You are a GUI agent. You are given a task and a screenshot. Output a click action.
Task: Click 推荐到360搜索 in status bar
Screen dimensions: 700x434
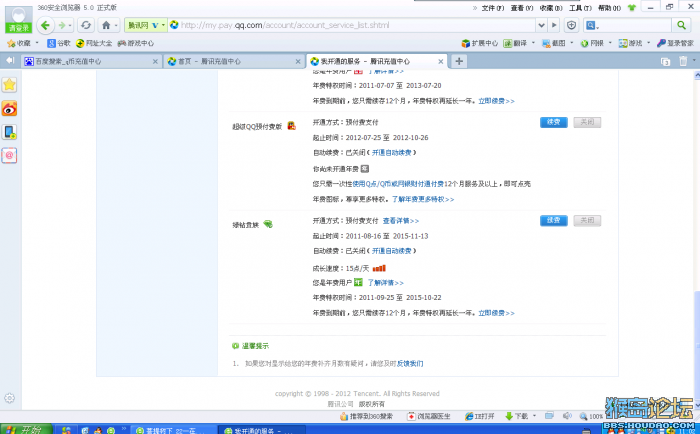coord(367,416)
